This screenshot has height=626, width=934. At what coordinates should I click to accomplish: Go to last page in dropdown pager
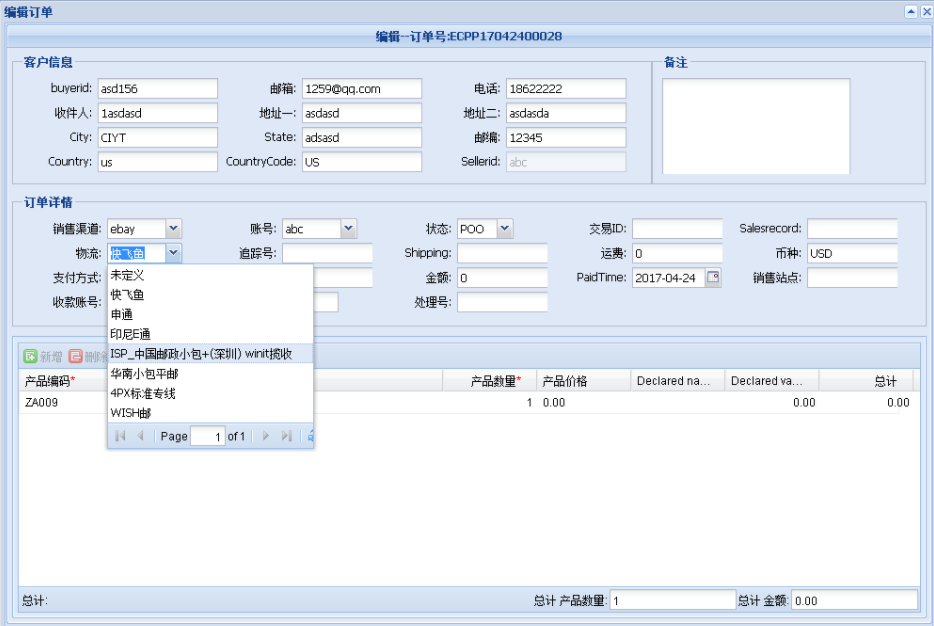coord(287,436)
